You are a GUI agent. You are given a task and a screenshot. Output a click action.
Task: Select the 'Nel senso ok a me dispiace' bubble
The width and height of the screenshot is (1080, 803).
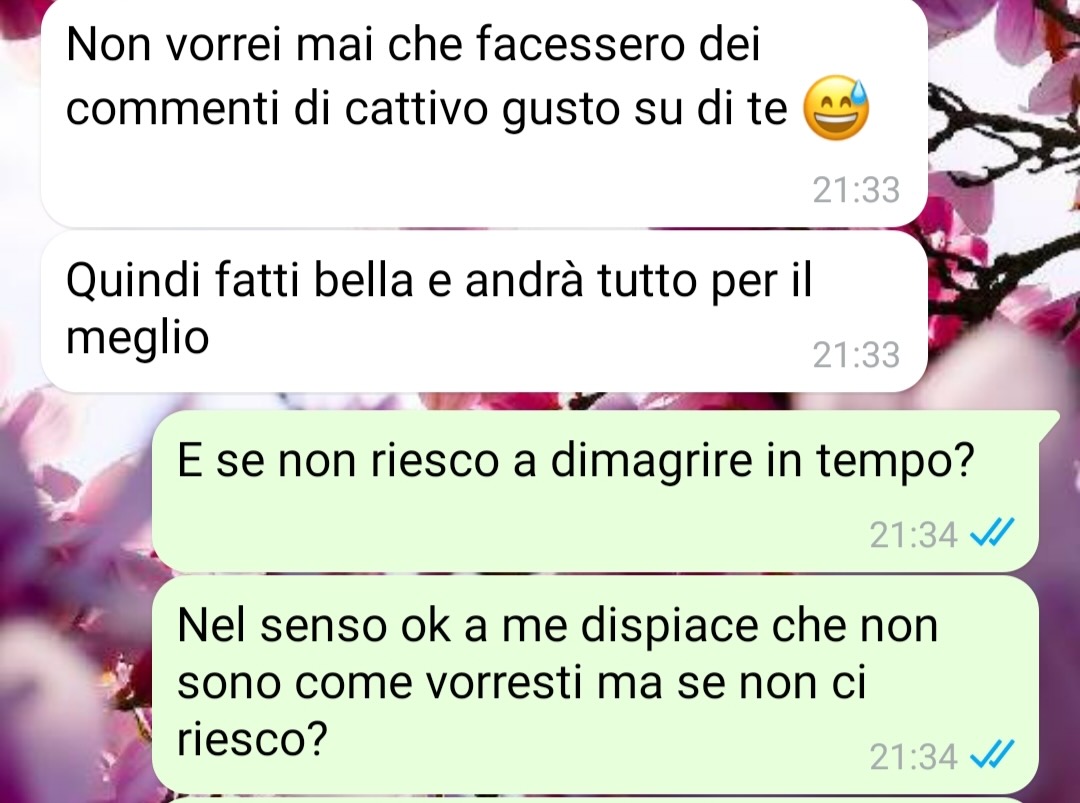click(x=595, y=684)
